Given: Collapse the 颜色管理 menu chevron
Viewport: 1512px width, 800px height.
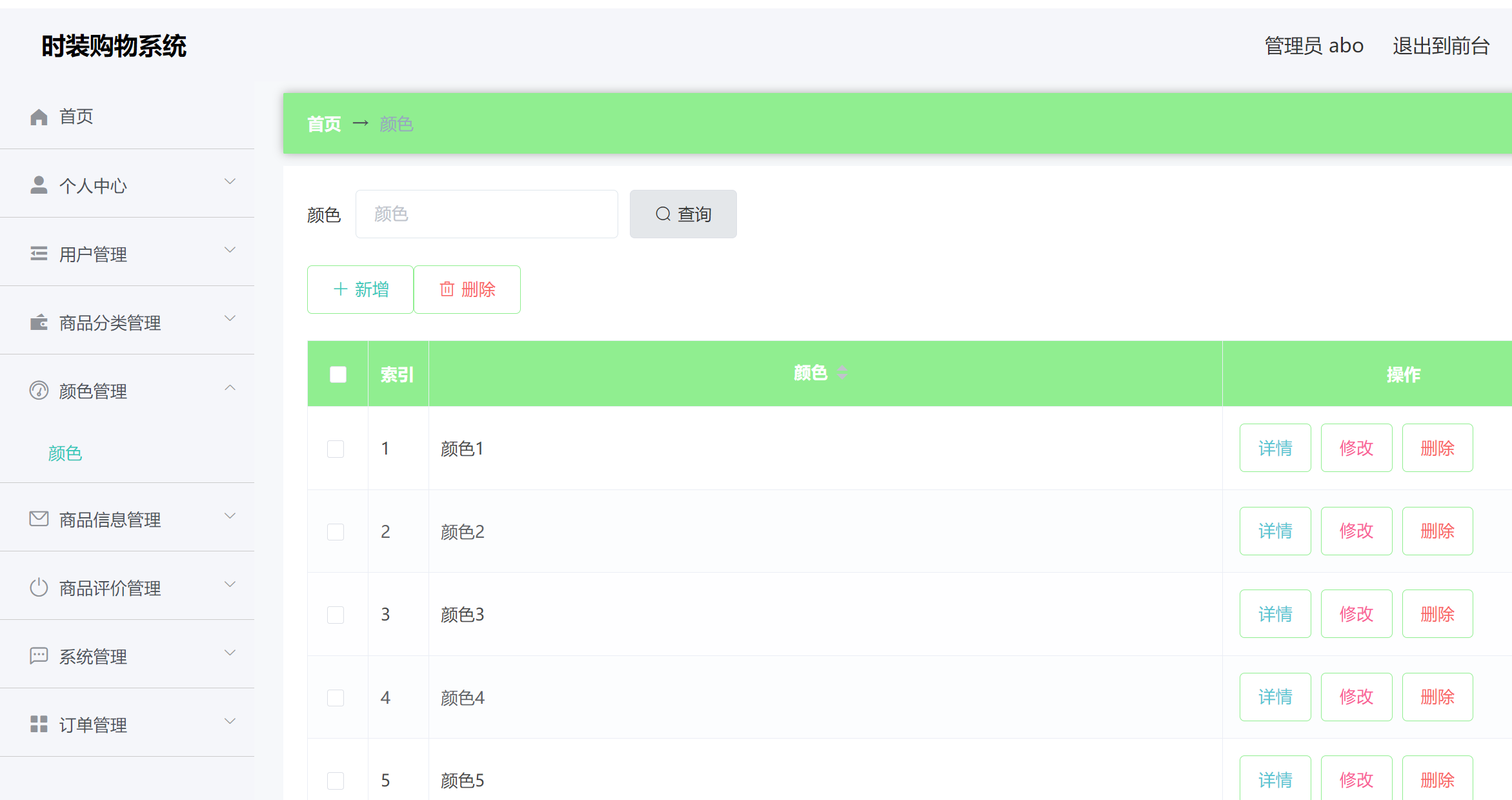Looking at the screenshot, I should tap(230, 387).
